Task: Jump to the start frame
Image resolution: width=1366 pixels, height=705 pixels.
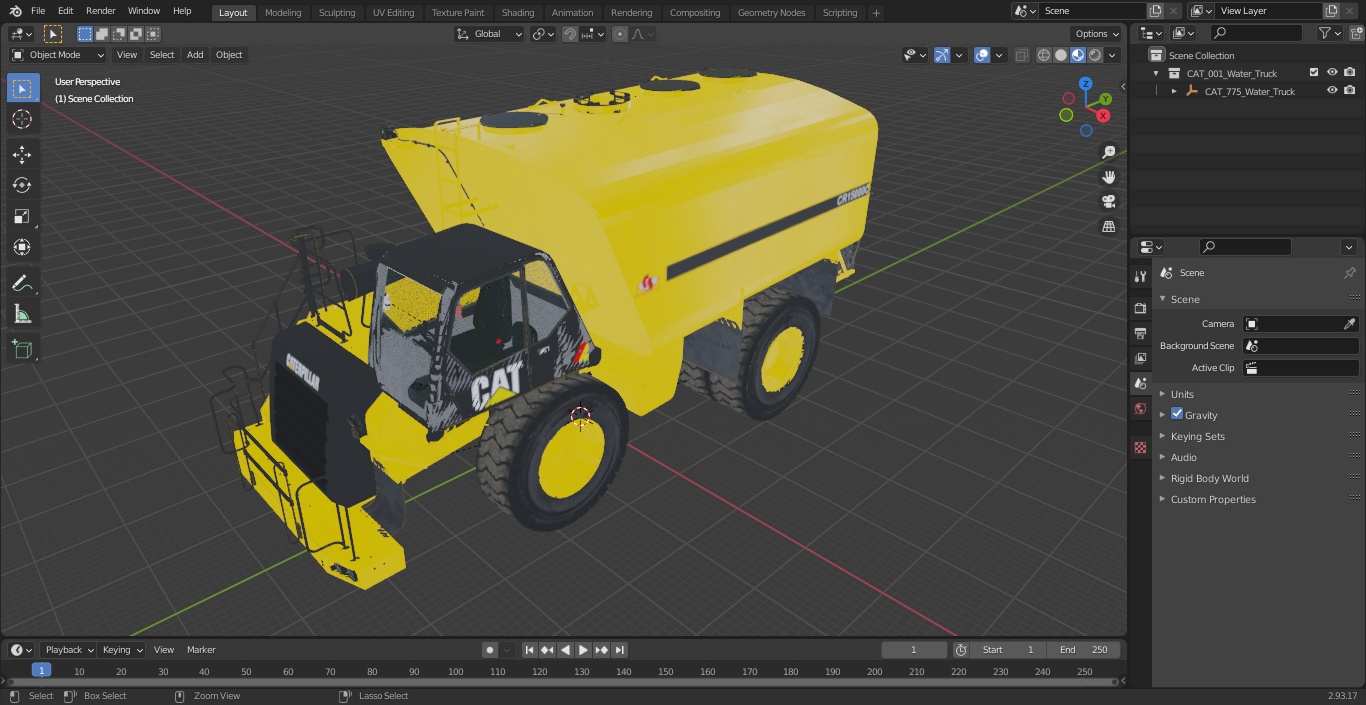Action: click(x=530, y=650)
